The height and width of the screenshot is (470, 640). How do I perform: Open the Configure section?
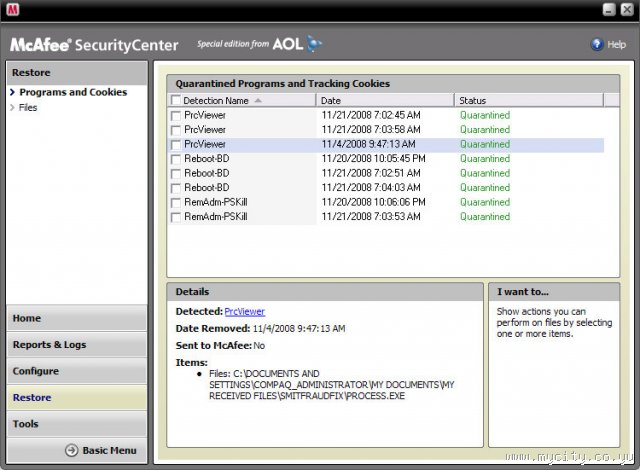(77, 371)
